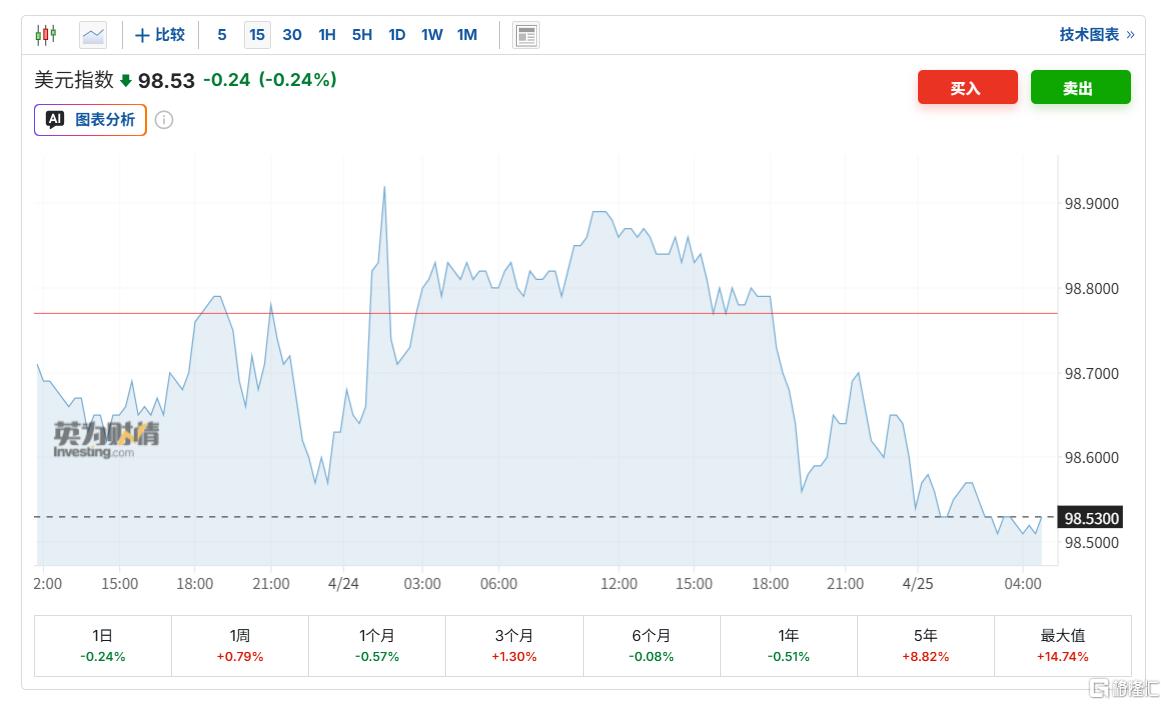Click the Investing.com watermark logo

click(x=106, y=439)
